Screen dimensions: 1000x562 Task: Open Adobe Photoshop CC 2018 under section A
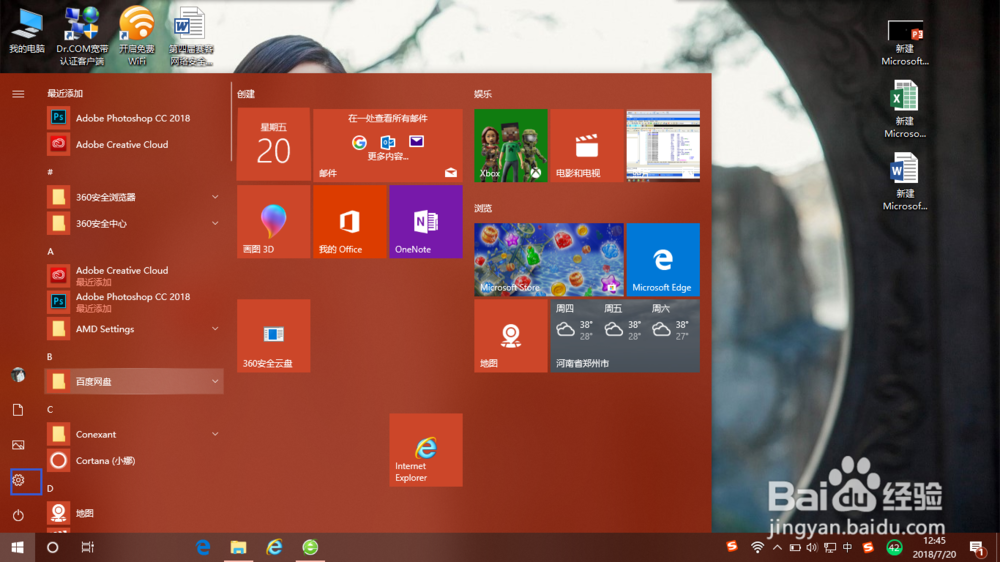pyautogui.click(x=133, y=302)
